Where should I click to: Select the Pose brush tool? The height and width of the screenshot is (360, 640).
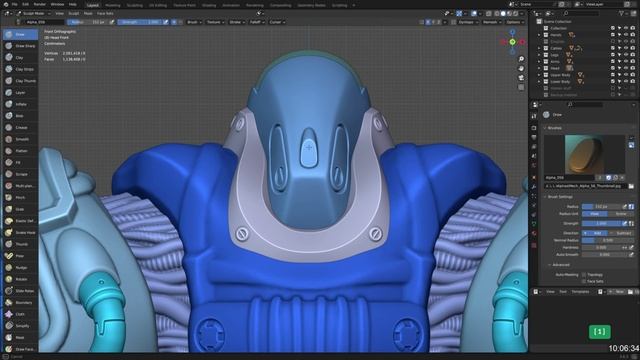pos(20,256)
